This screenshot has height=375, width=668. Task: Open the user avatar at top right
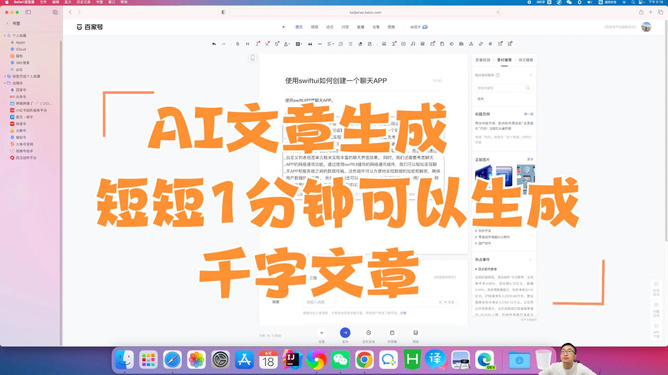[x=646, y=27]
